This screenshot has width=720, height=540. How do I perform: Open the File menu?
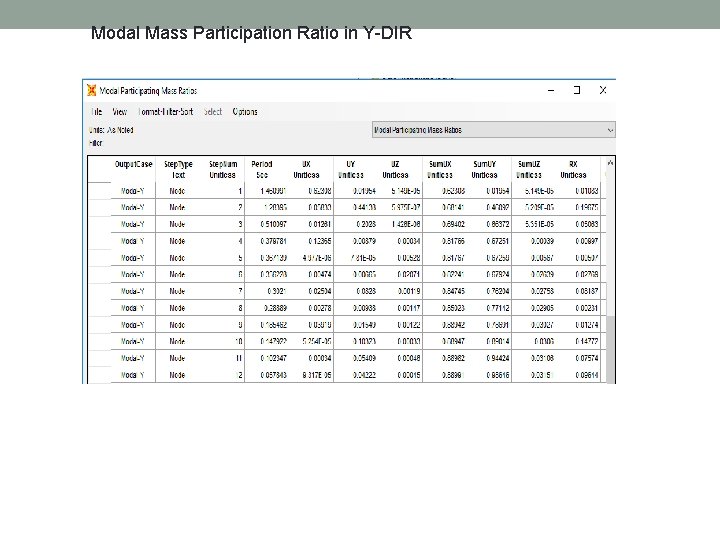[x=96, y=112]
